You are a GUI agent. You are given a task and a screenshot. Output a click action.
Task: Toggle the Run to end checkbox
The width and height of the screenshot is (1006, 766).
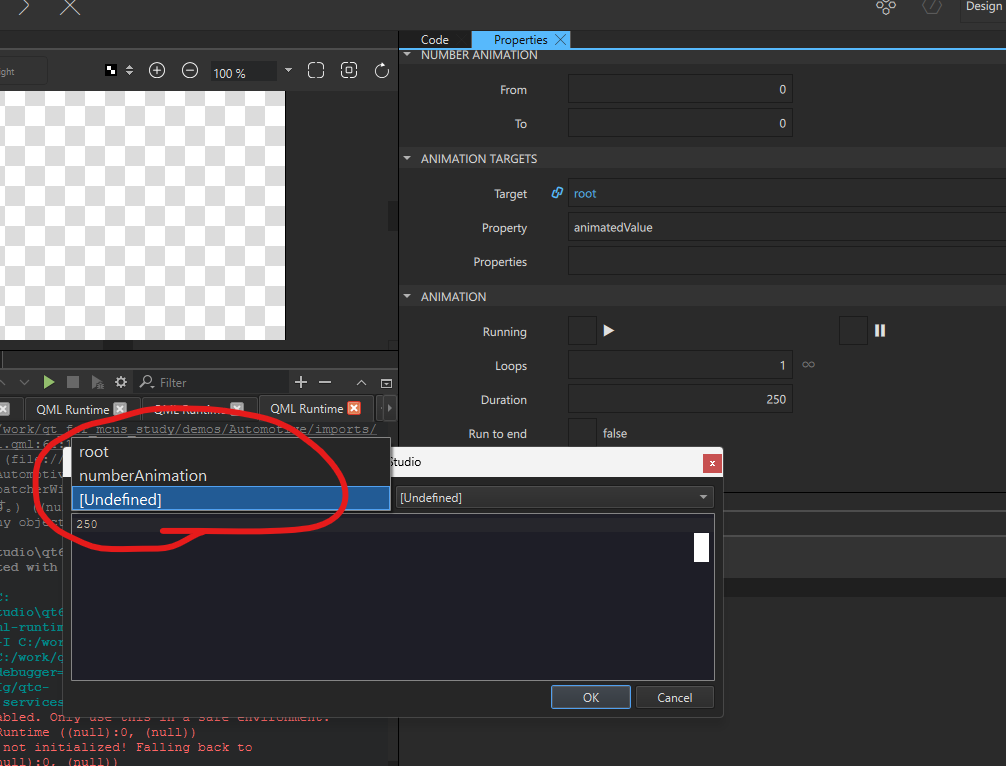(x=583, y=433)
